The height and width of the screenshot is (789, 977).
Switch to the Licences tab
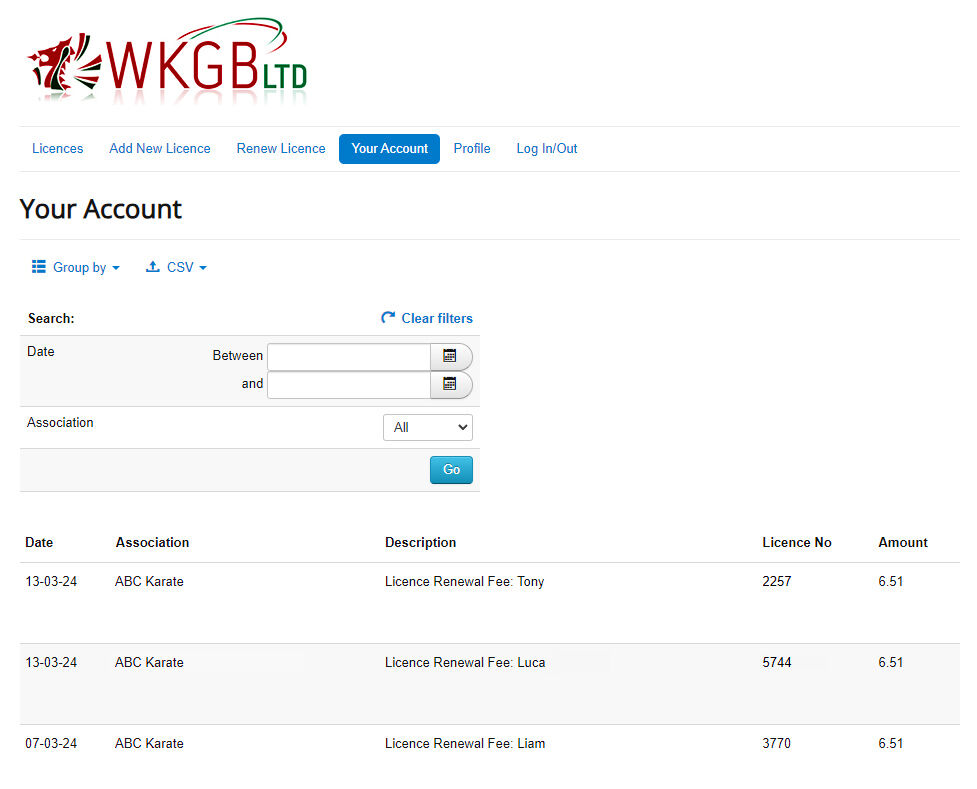tap(57, 148)
